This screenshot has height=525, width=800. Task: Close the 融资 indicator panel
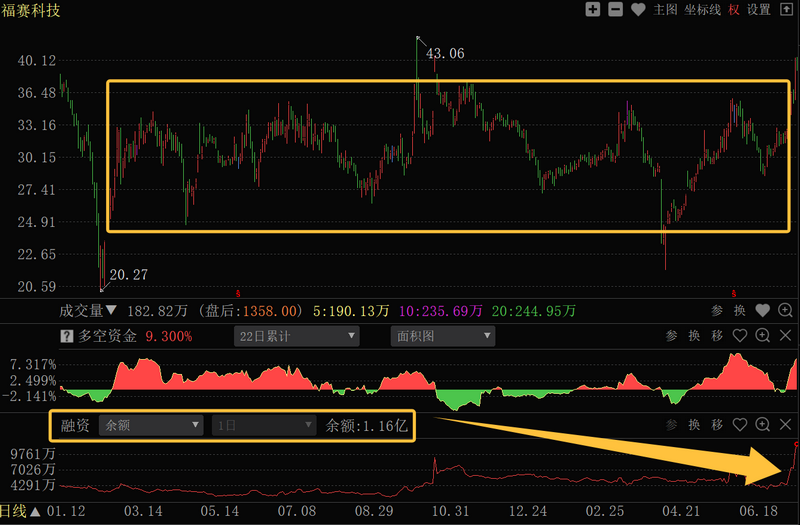pyautogui.click(x=786, y=425)
